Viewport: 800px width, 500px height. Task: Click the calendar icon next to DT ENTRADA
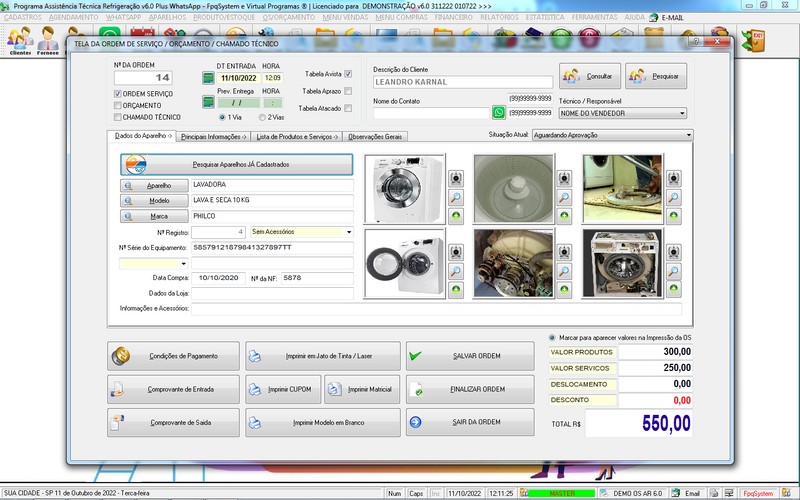coord(209,77)
